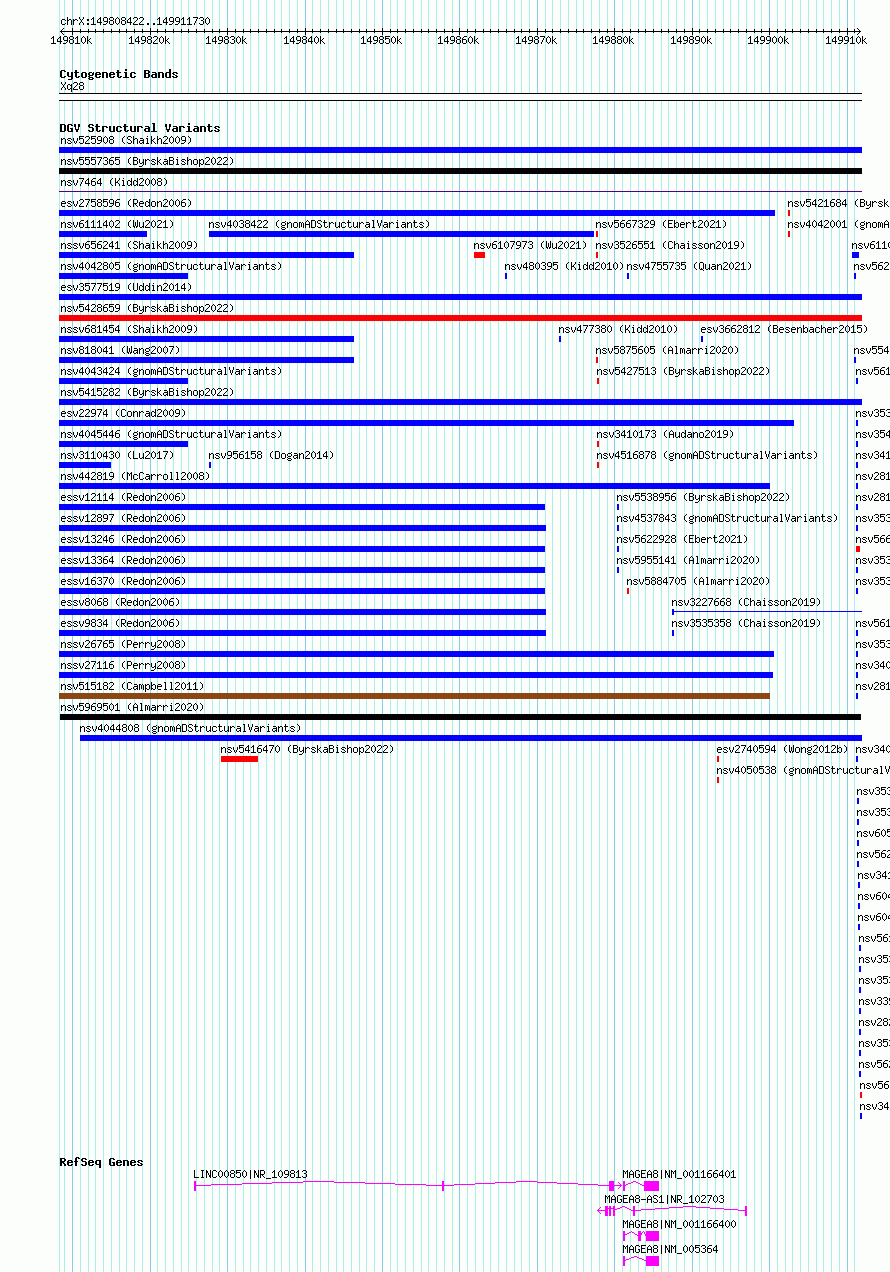The image size is (890, 1272).
Task: Select variant label nsv5415282 (ByrskaBishop2022)
Action: coord(147,392)
